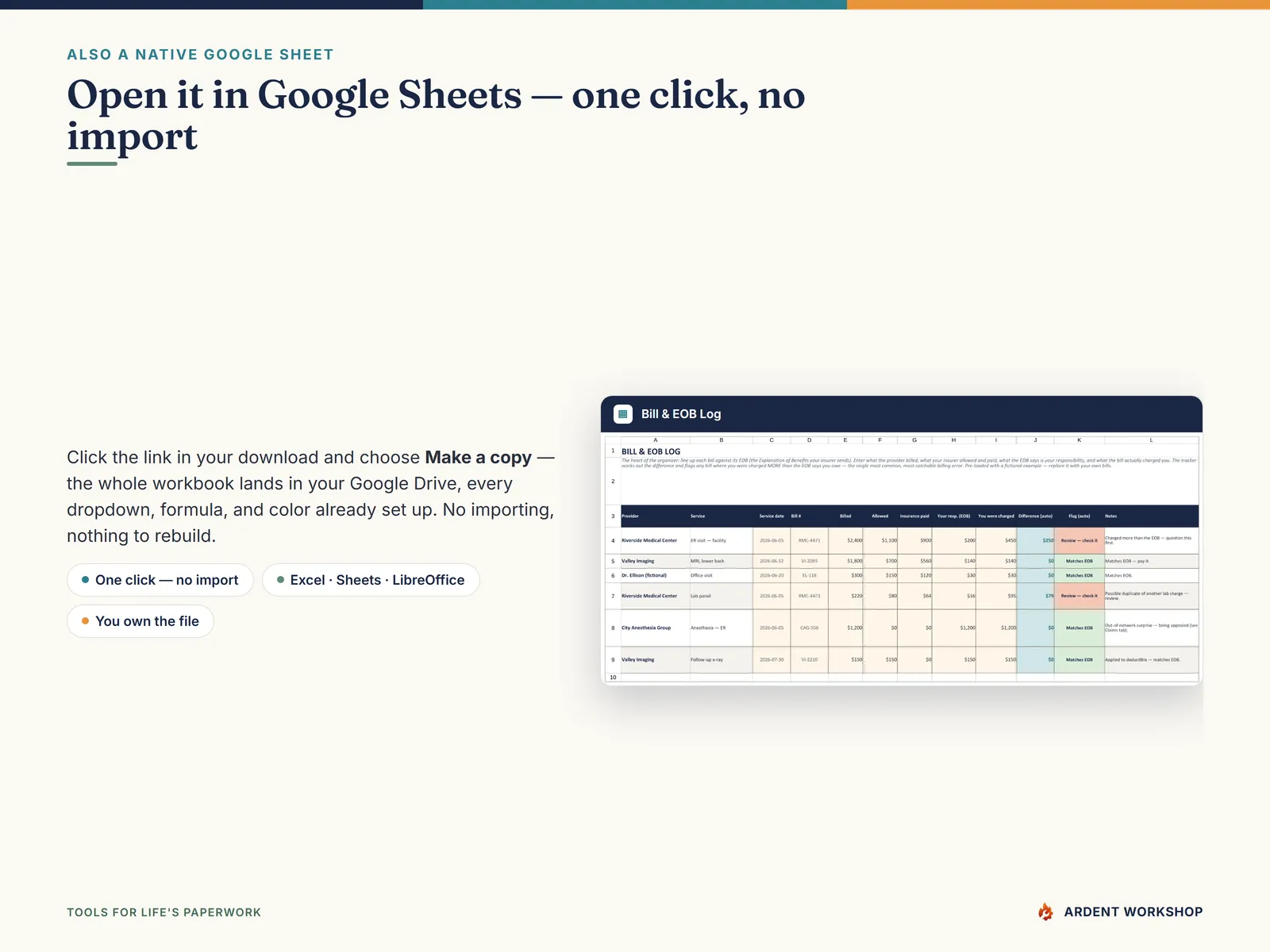The height and width of the screenshot is (952, 1270).
Task: Click the 'ALSO A NATIVE GOOGLE SHEET' eyebrow text
Action: 200,55
